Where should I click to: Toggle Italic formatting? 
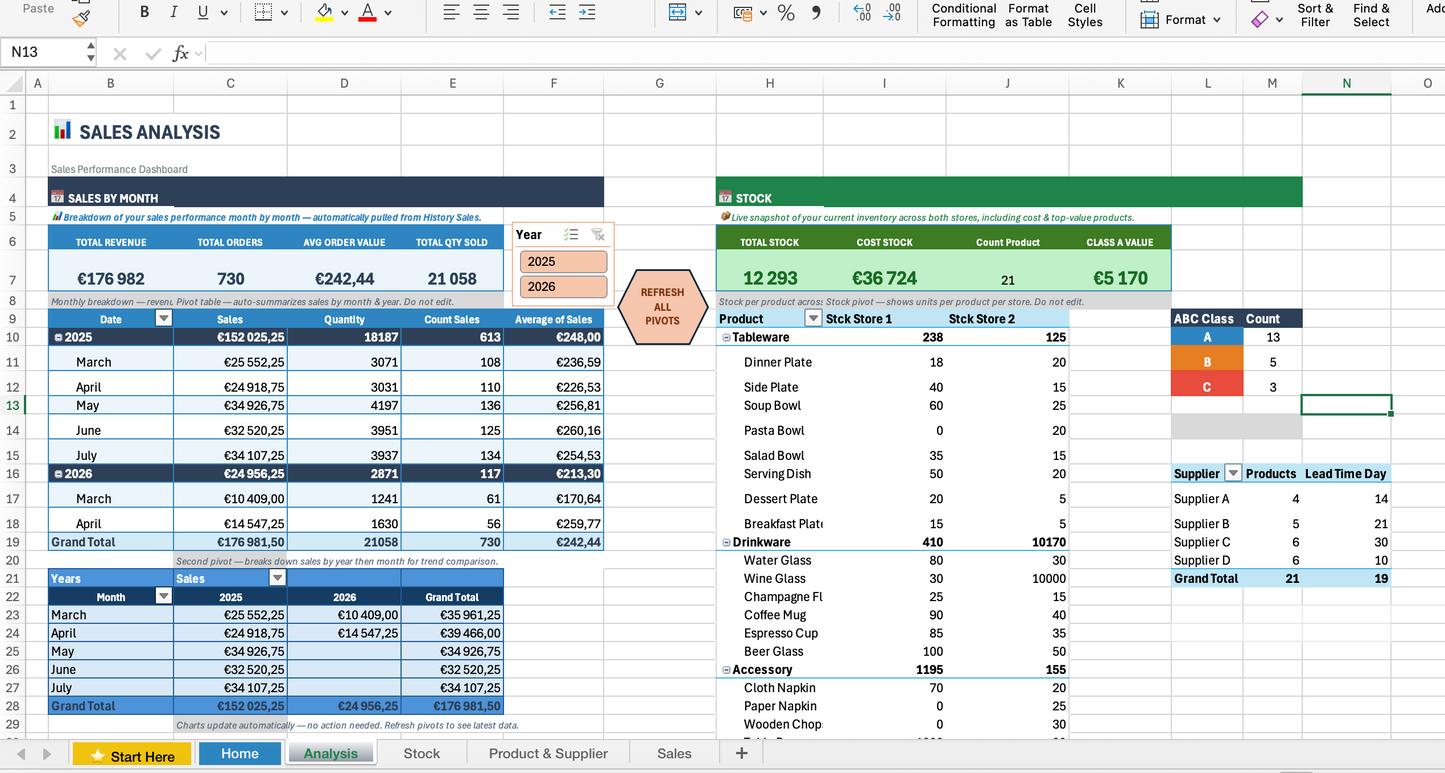coord(173,12)
